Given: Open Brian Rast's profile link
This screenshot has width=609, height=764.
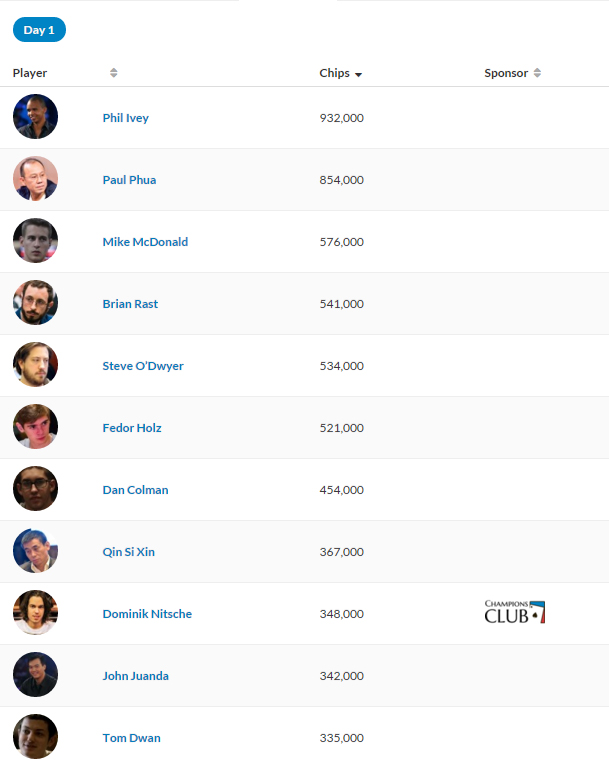Looking at the screenshot, I should [x=130, y=304].
